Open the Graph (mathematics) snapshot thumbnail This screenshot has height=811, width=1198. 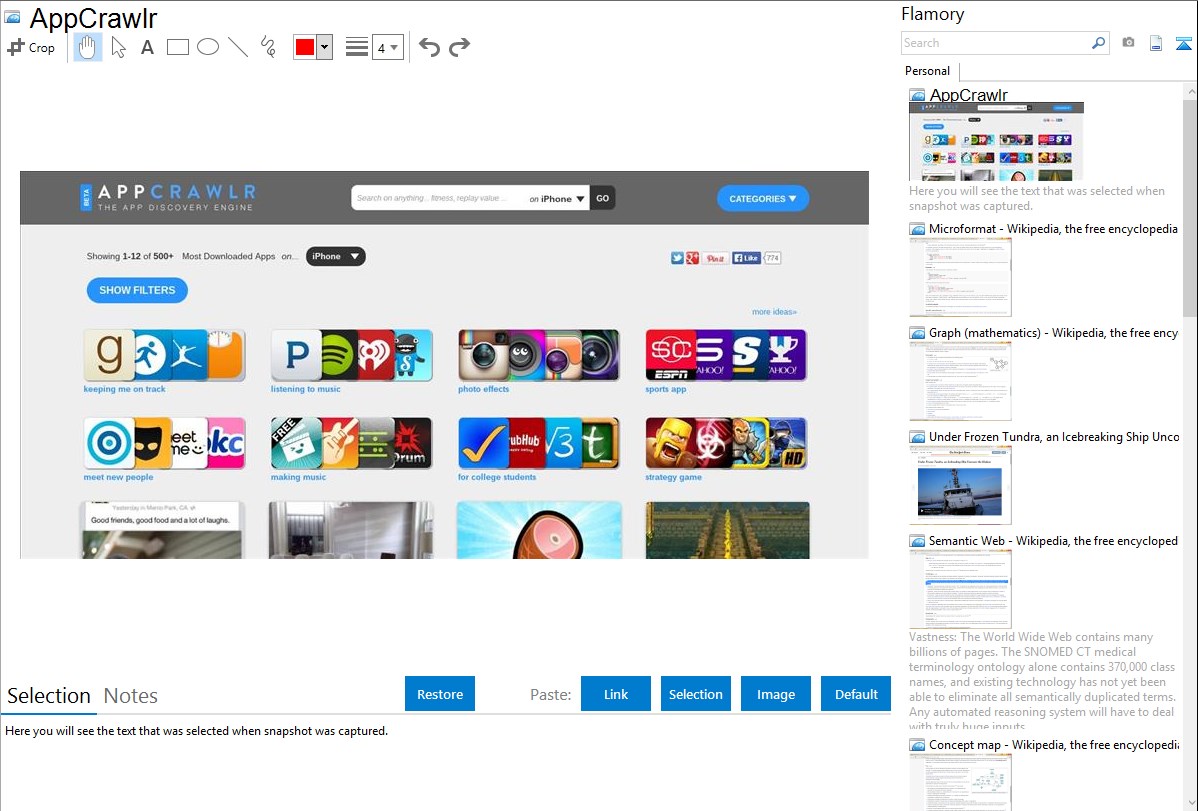click(960, 381)
